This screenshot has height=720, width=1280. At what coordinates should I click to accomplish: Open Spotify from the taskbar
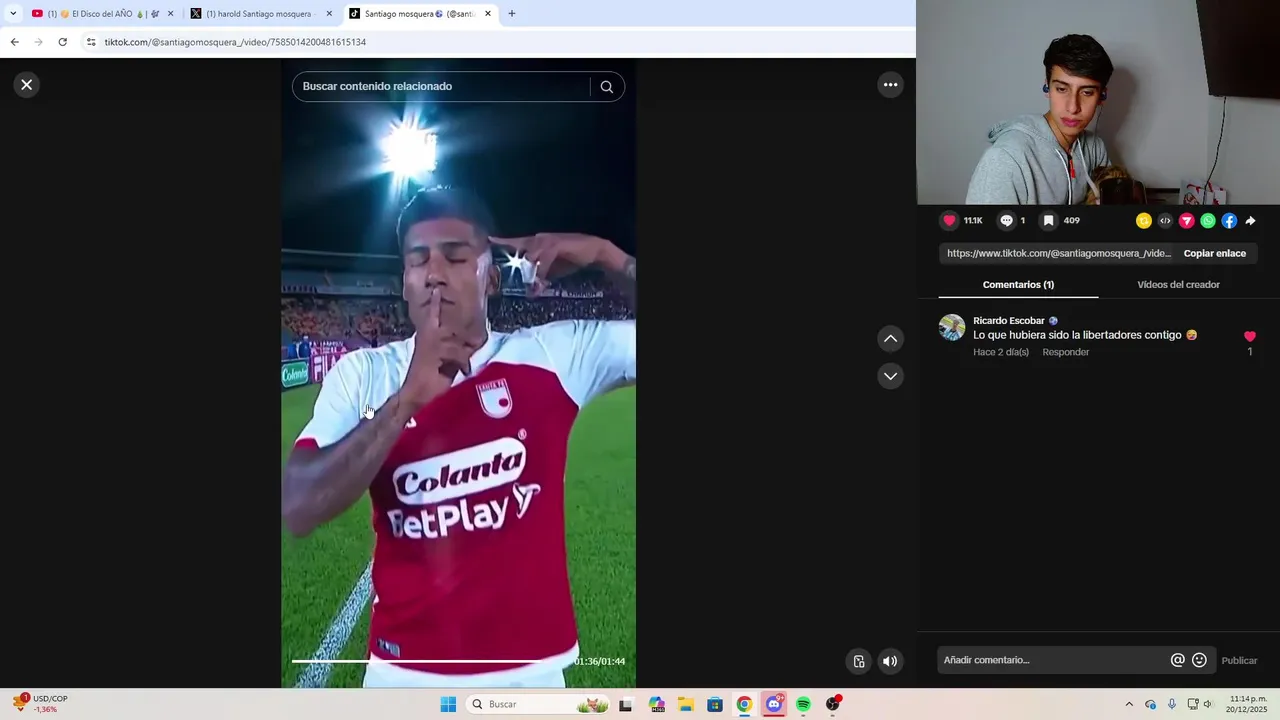[803, 704]
